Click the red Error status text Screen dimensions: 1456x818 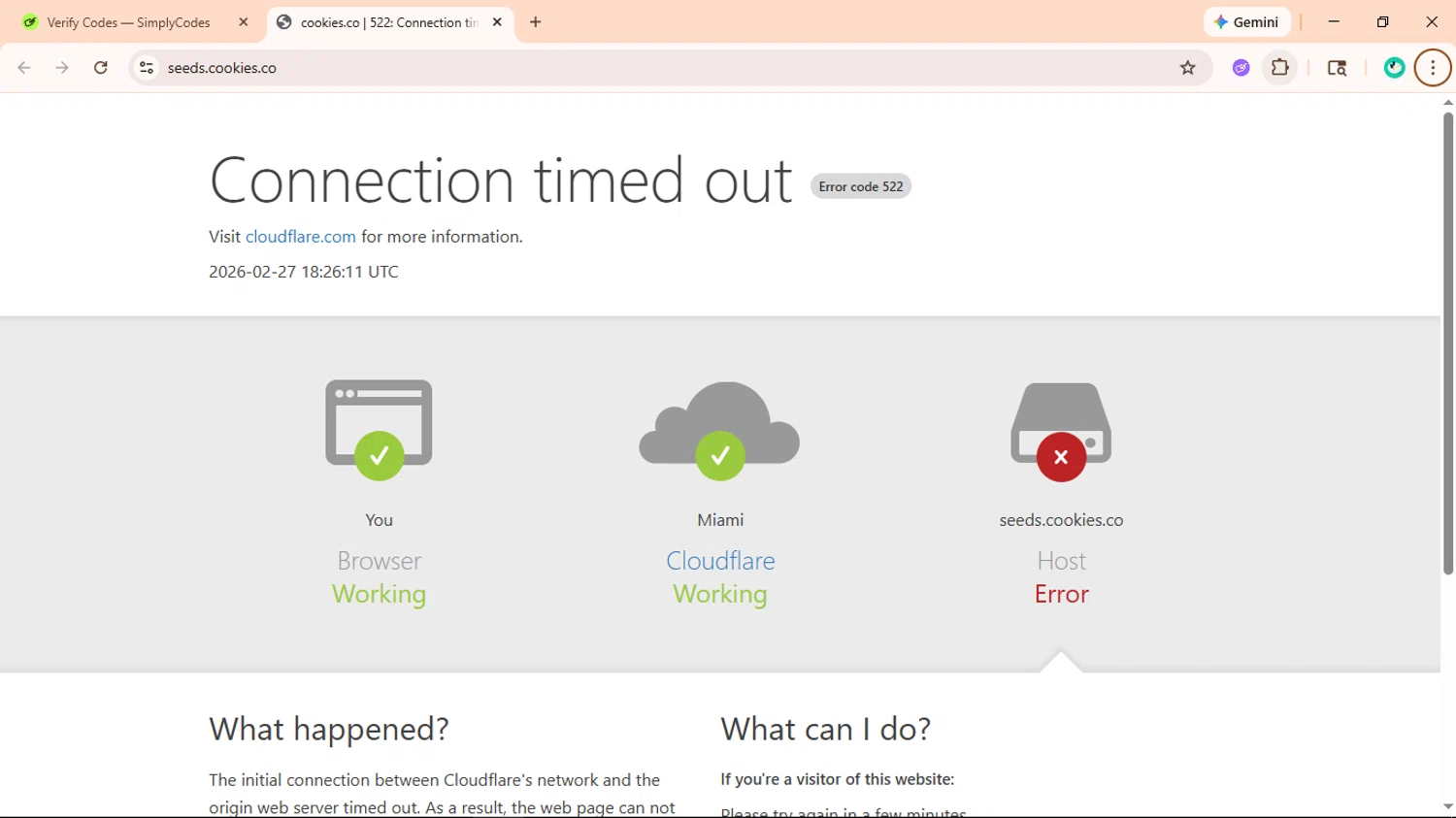tap(1061, 594)
